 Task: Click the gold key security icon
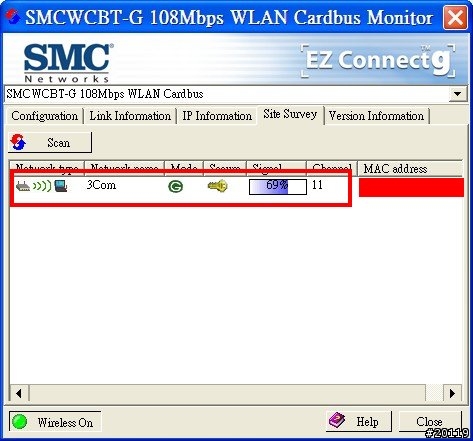217,186
